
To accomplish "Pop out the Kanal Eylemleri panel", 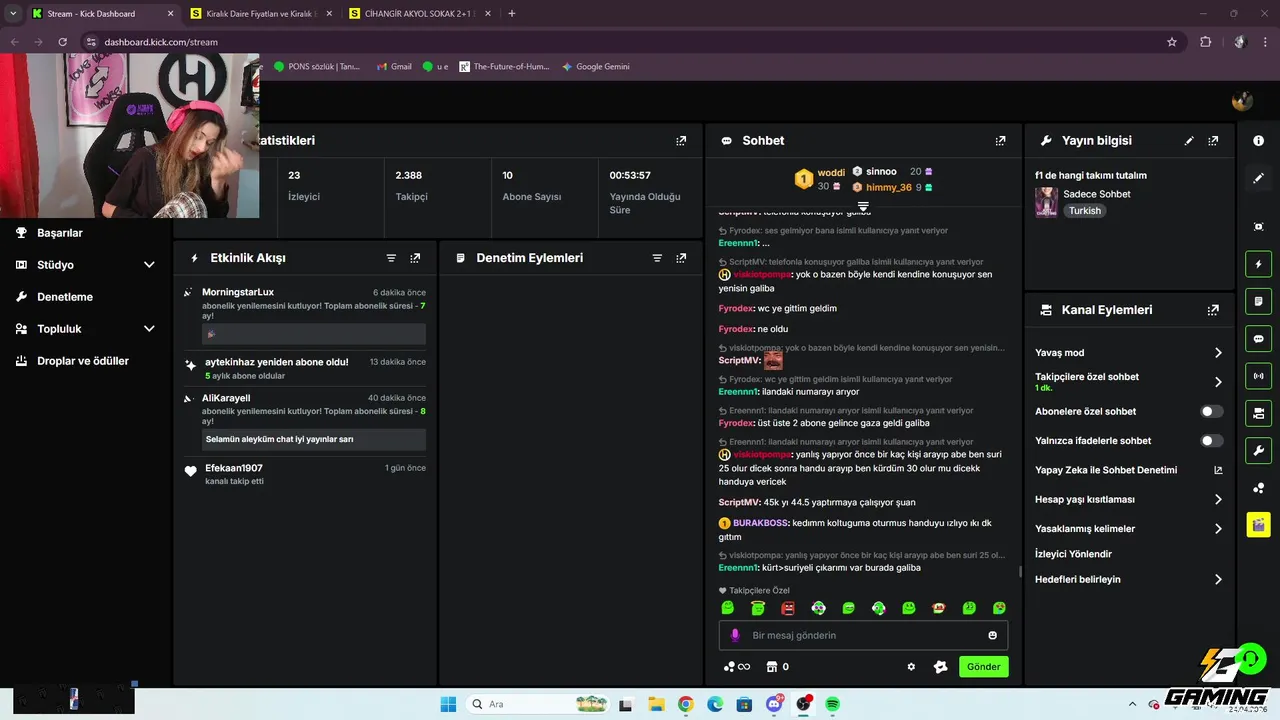I will click(x=1213, y=310).
